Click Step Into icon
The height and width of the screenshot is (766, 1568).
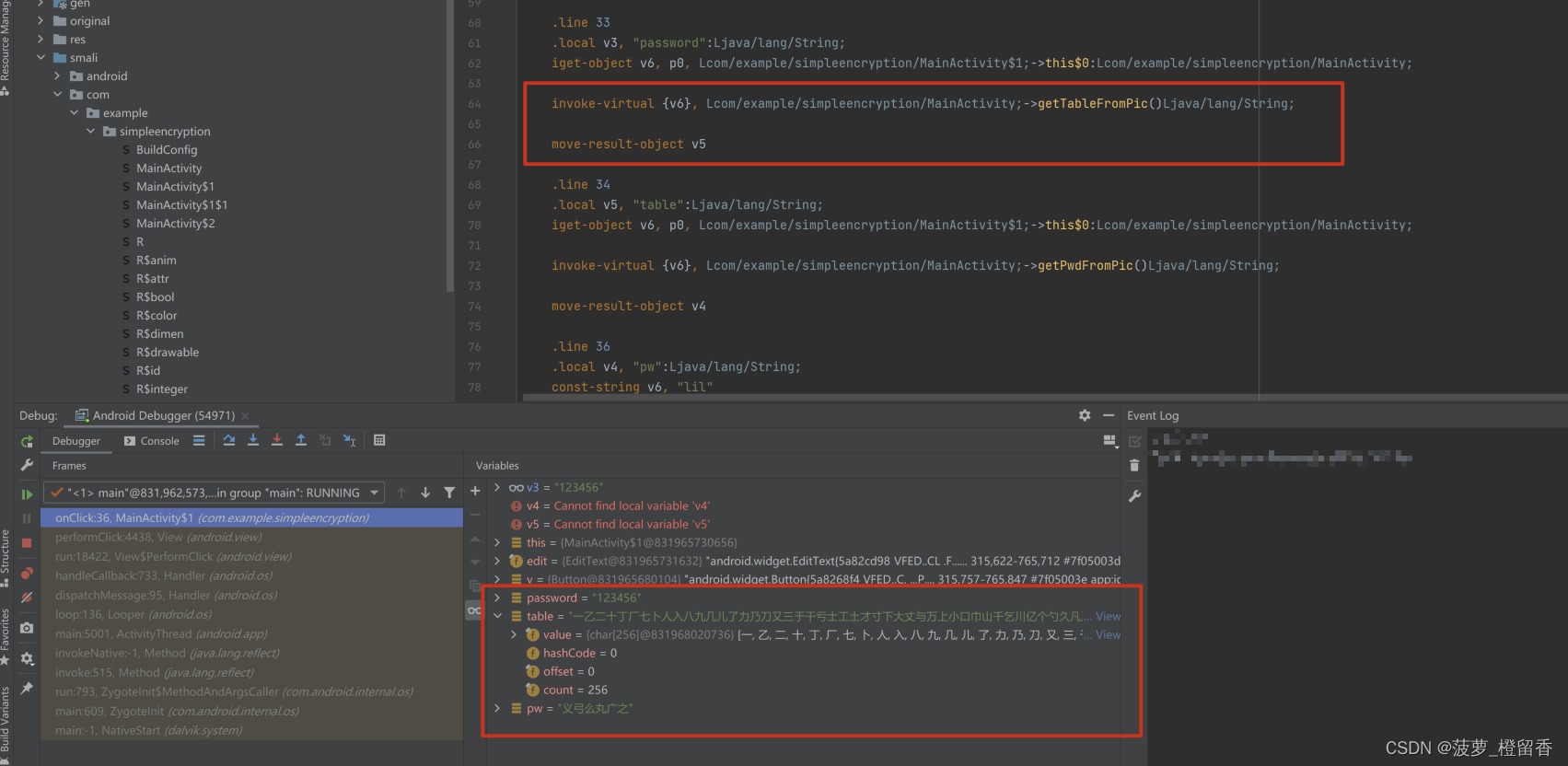click(253, 441)
